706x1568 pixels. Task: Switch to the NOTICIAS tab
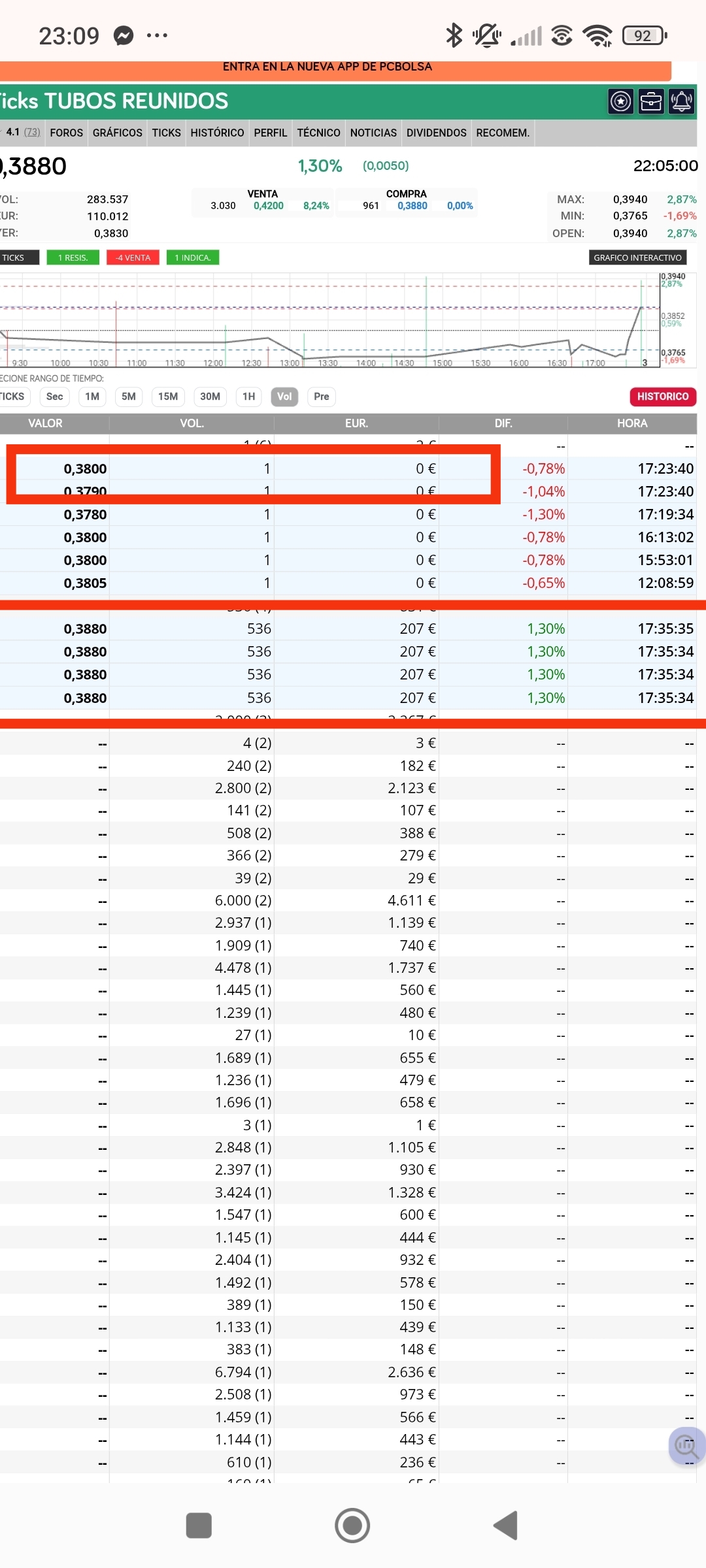pyautogui.click(x=373, y=133)
